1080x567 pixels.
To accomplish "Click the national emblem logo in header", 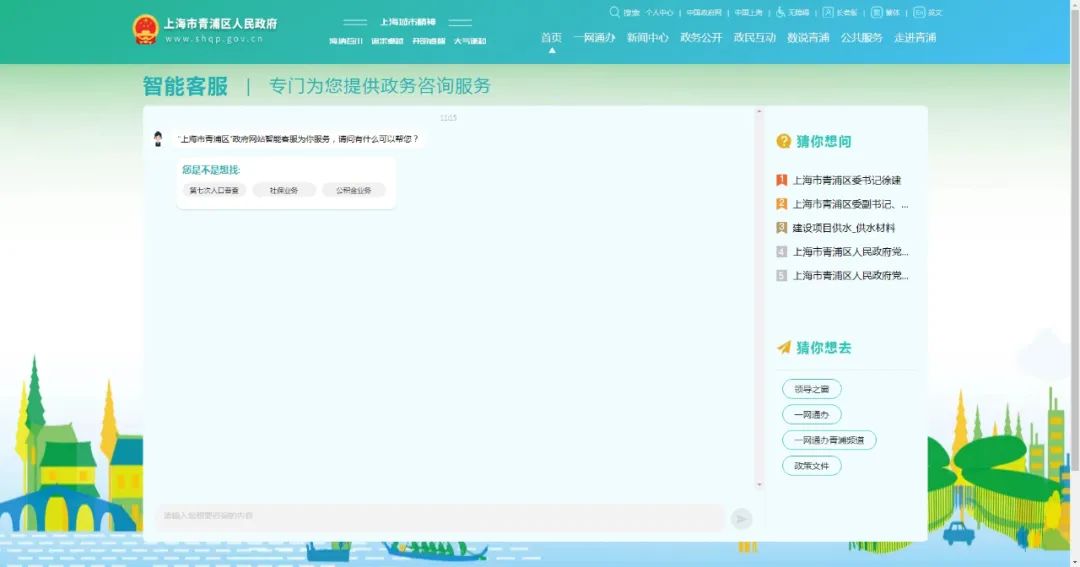I will tap(145, 30).
